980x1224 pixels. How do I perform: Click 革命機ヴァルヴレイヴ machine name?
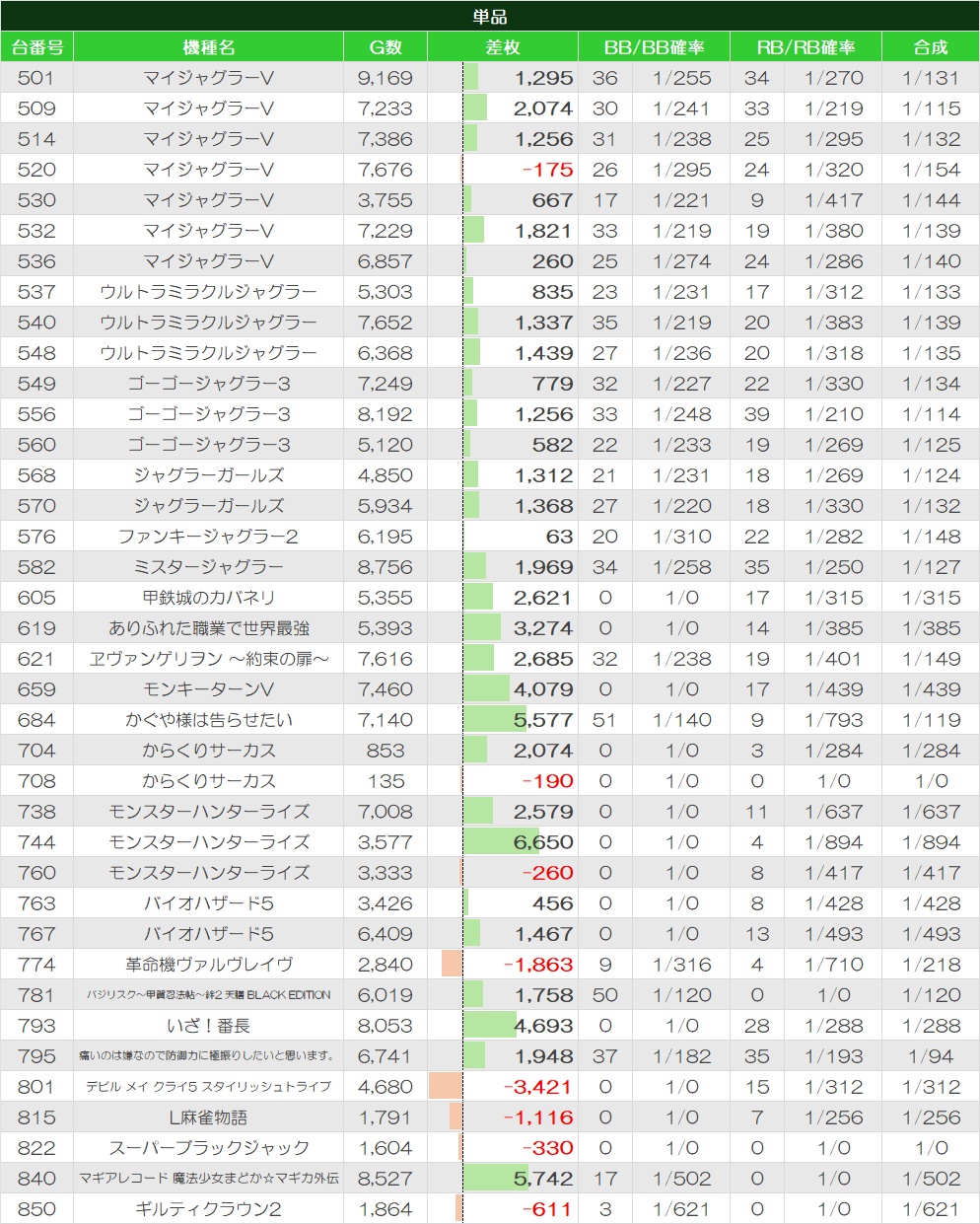[x=208, y=965]
